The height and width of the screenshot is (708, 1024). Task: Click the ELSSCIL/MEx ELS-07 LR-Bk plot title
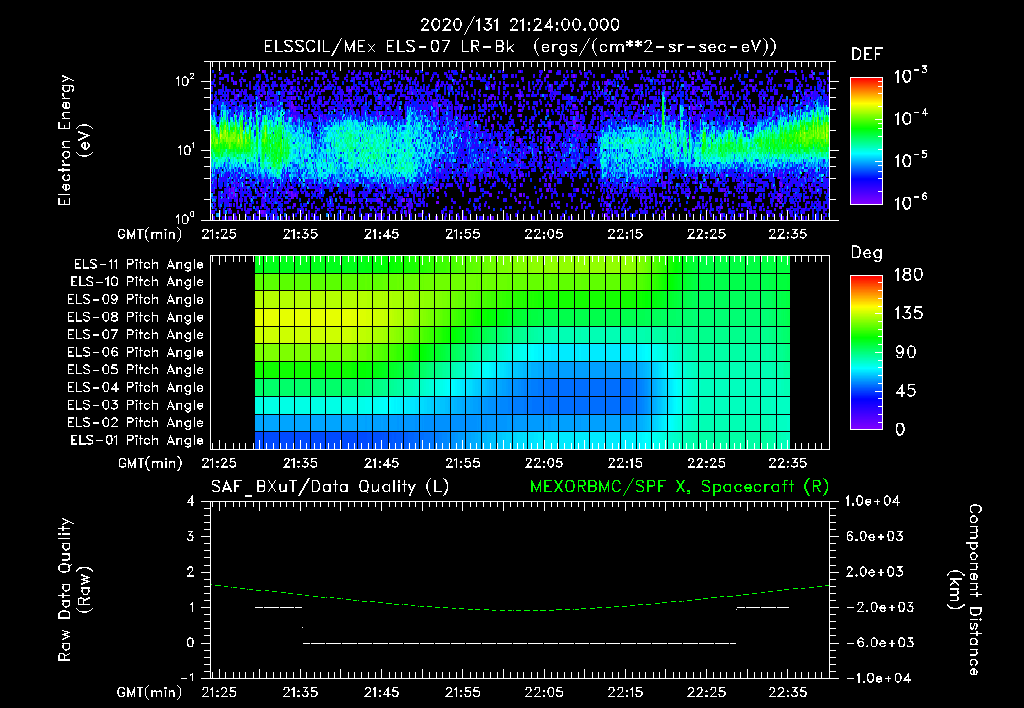pyautogui.click(x=520, y=46)
